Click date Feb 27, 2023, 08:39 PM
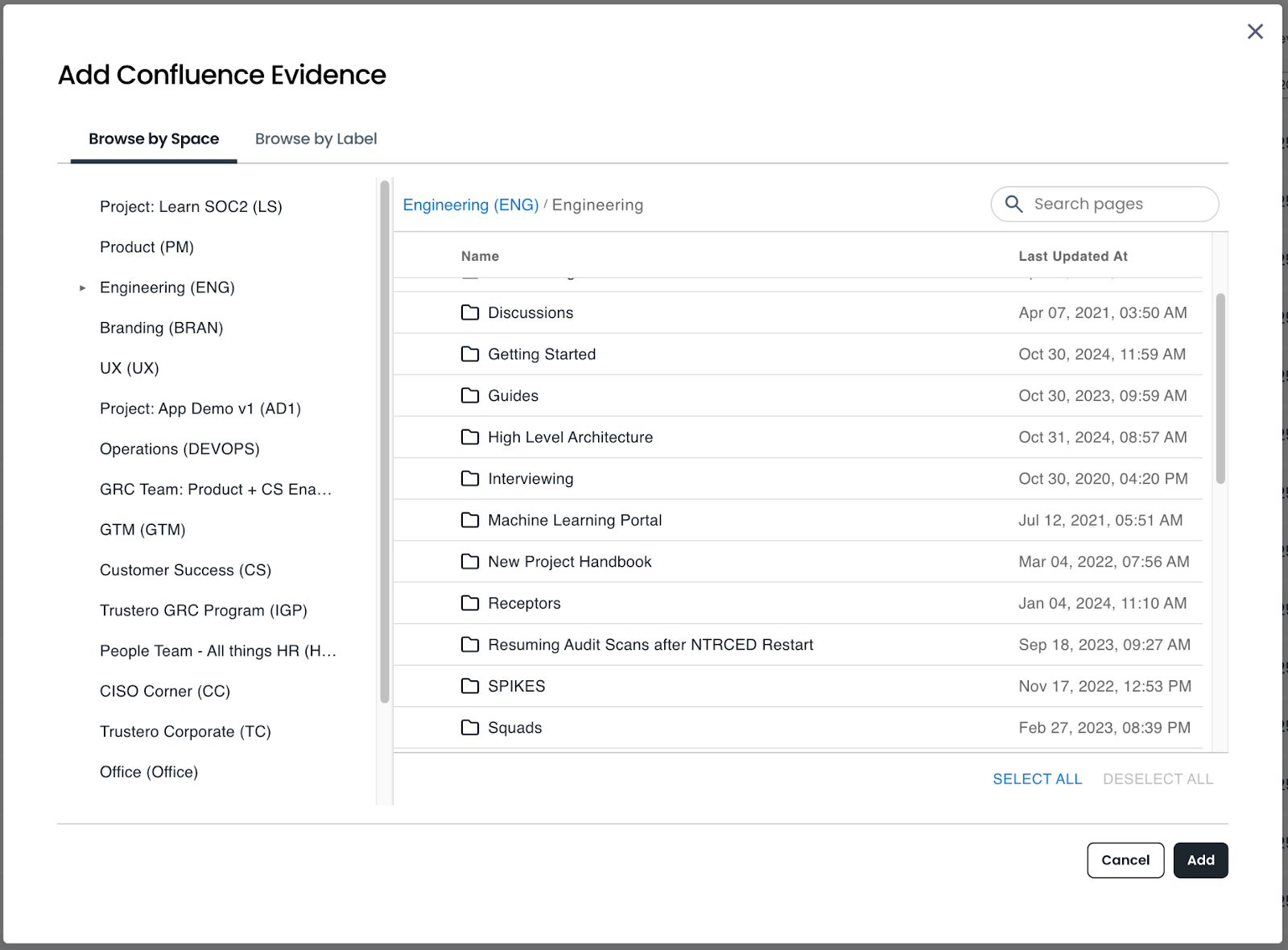Image resolution: width=1288 pixels, height=950 pixels. tap(1104, 728)
